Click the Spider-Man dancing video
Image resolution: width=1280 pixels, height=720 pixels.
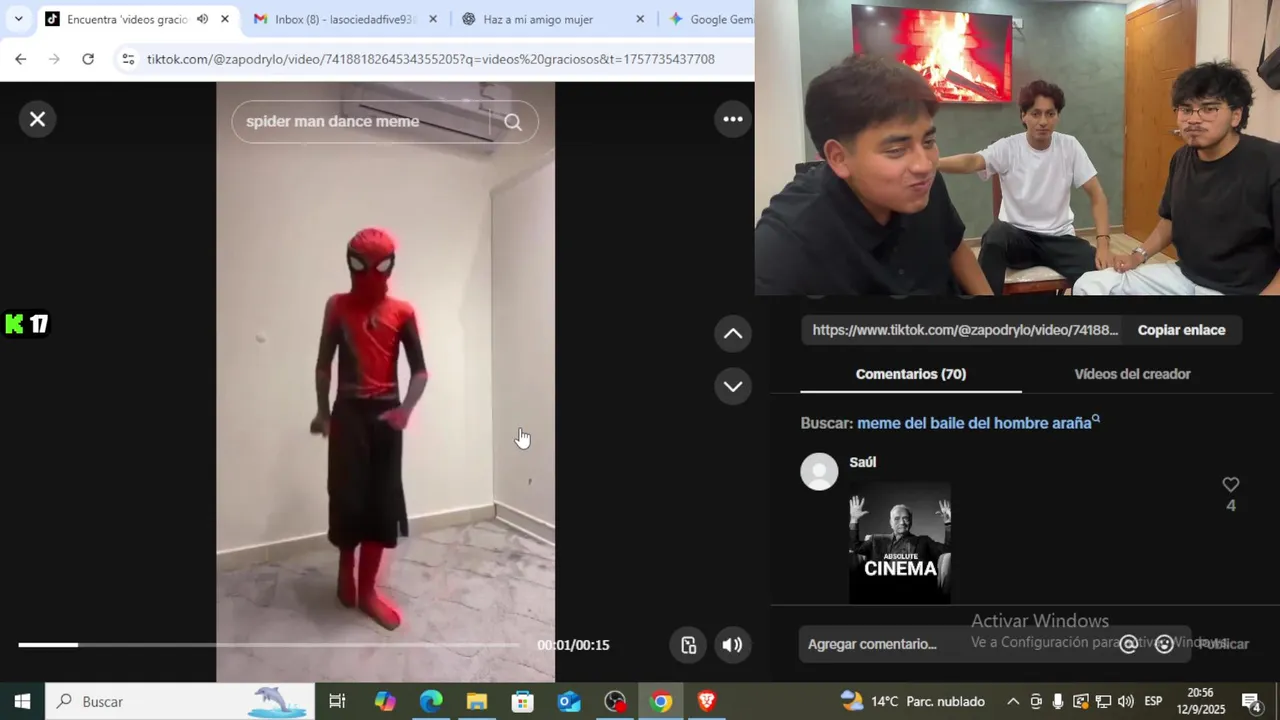click(385, 382)
